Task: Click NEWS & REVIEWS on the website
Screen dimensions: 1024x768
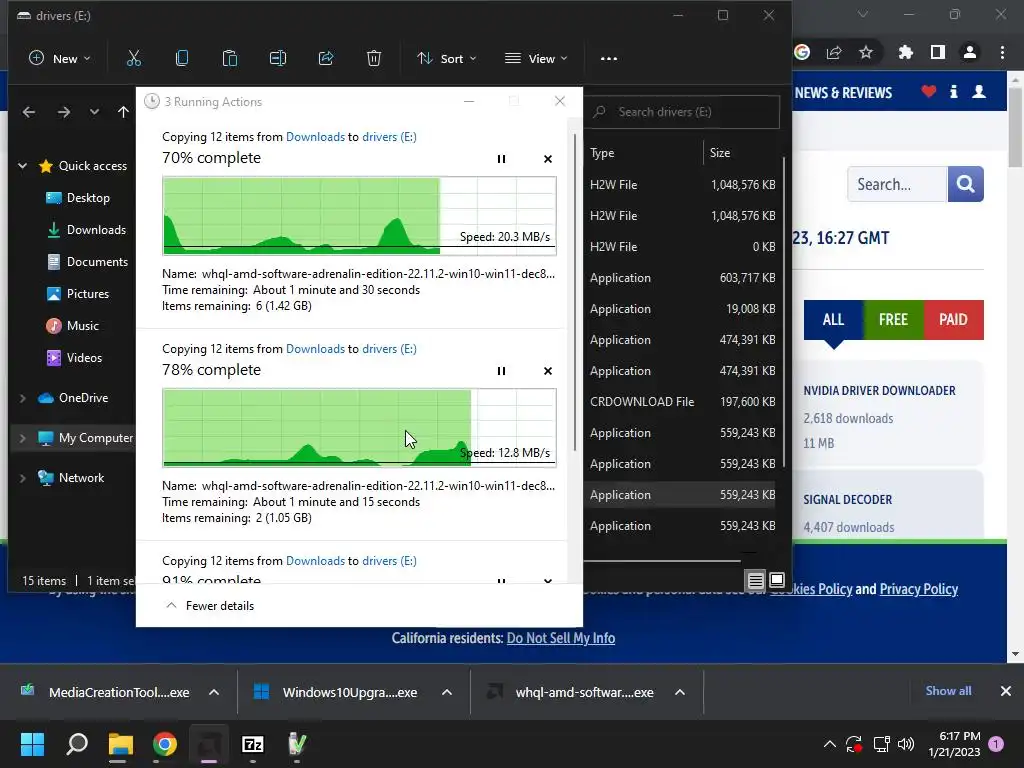Action: point(843,93)
